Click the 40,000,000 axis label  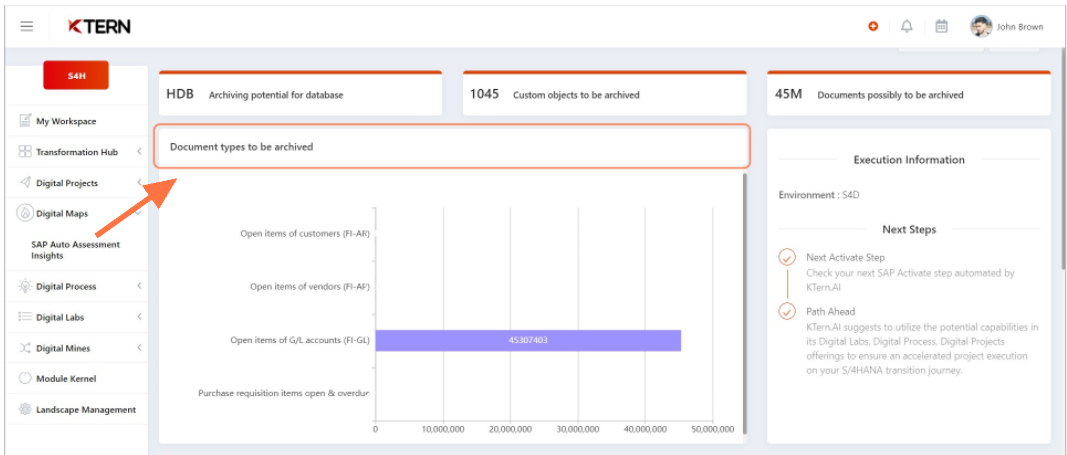click(x=645, y=429)
